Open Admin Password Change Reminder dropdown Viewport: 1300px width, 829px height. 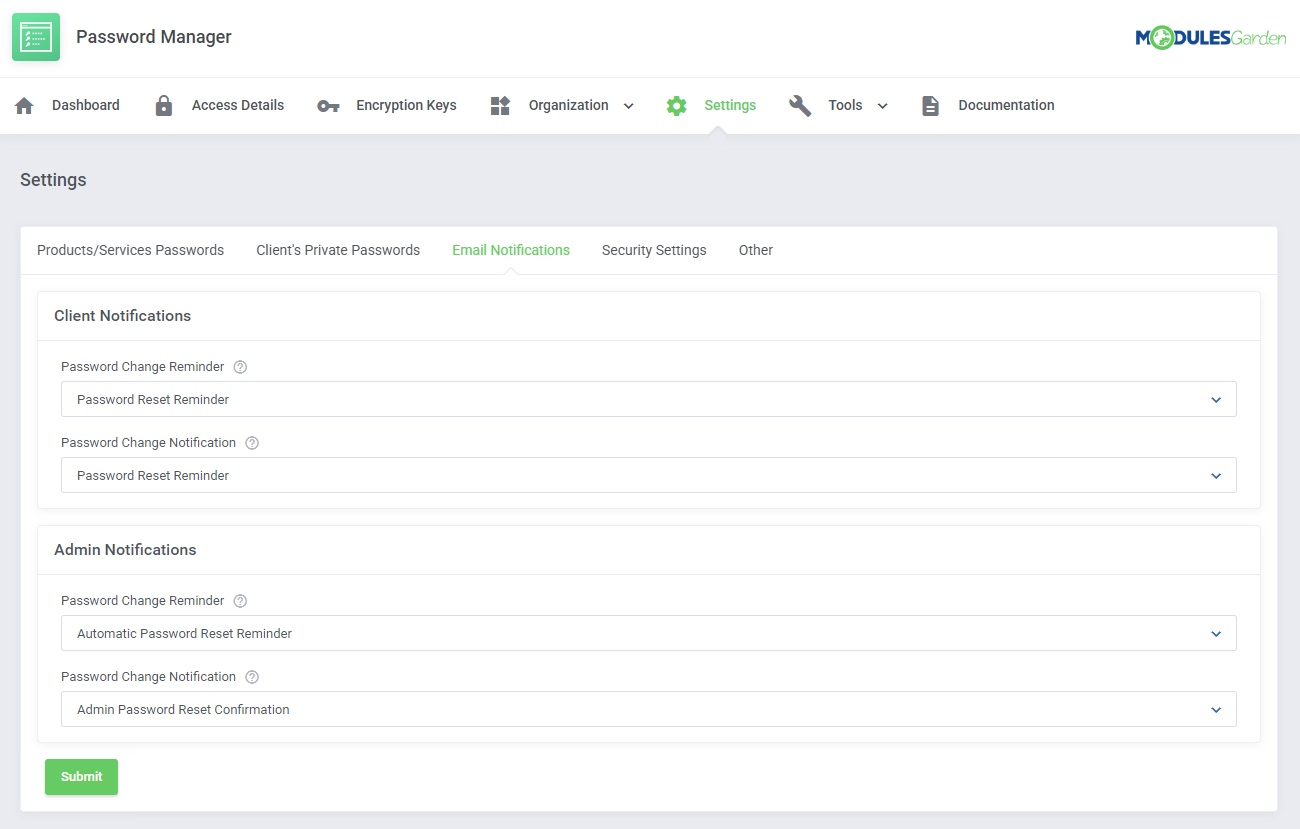coord(649,633)
